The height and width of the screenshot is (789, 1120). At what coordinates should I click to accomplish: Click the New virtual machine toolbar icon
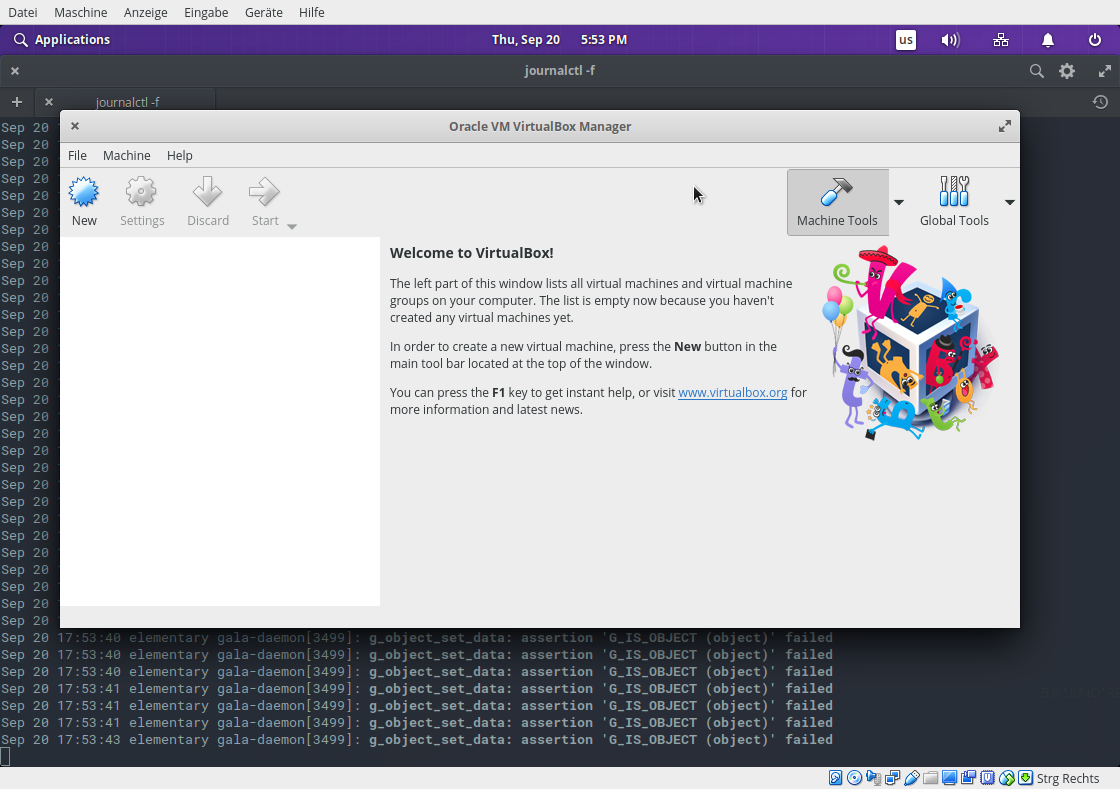point(84,192)
